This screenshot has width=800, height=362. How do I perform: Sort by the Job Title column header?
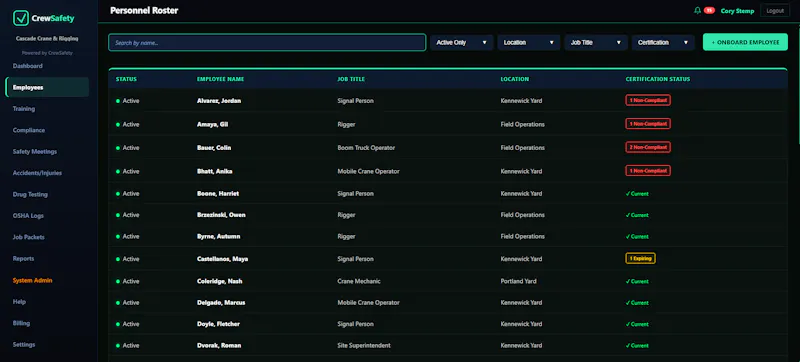[351, 79]
